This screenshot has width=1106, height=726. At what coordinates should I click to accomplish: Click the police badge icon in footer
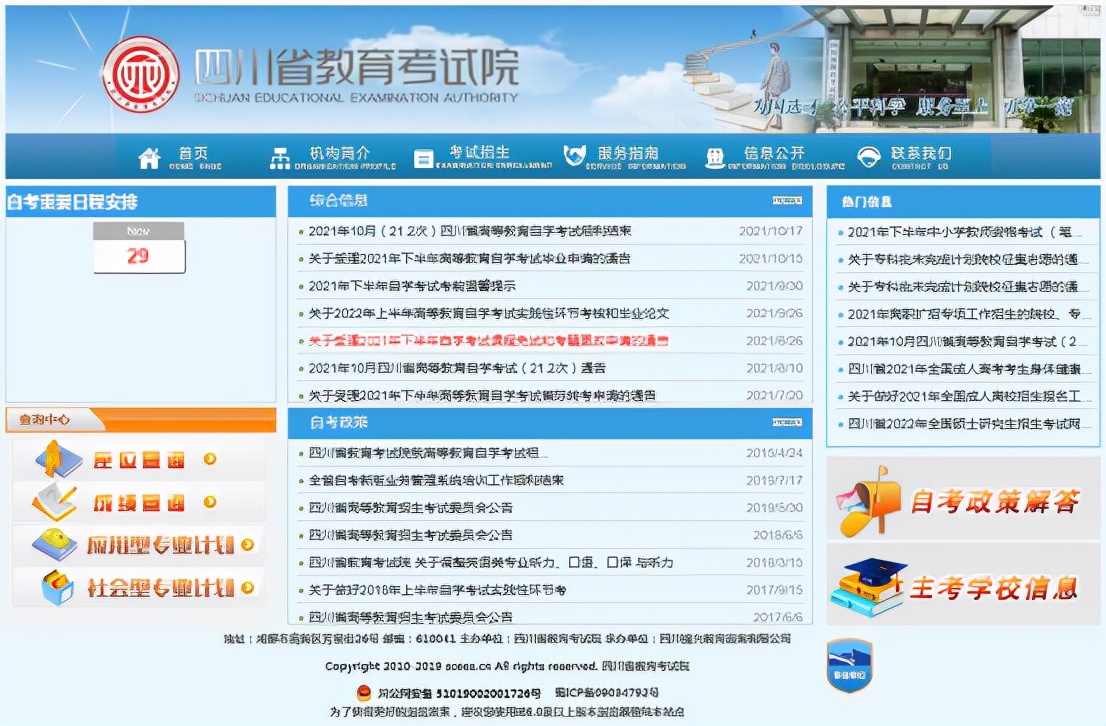click(363, 693)
